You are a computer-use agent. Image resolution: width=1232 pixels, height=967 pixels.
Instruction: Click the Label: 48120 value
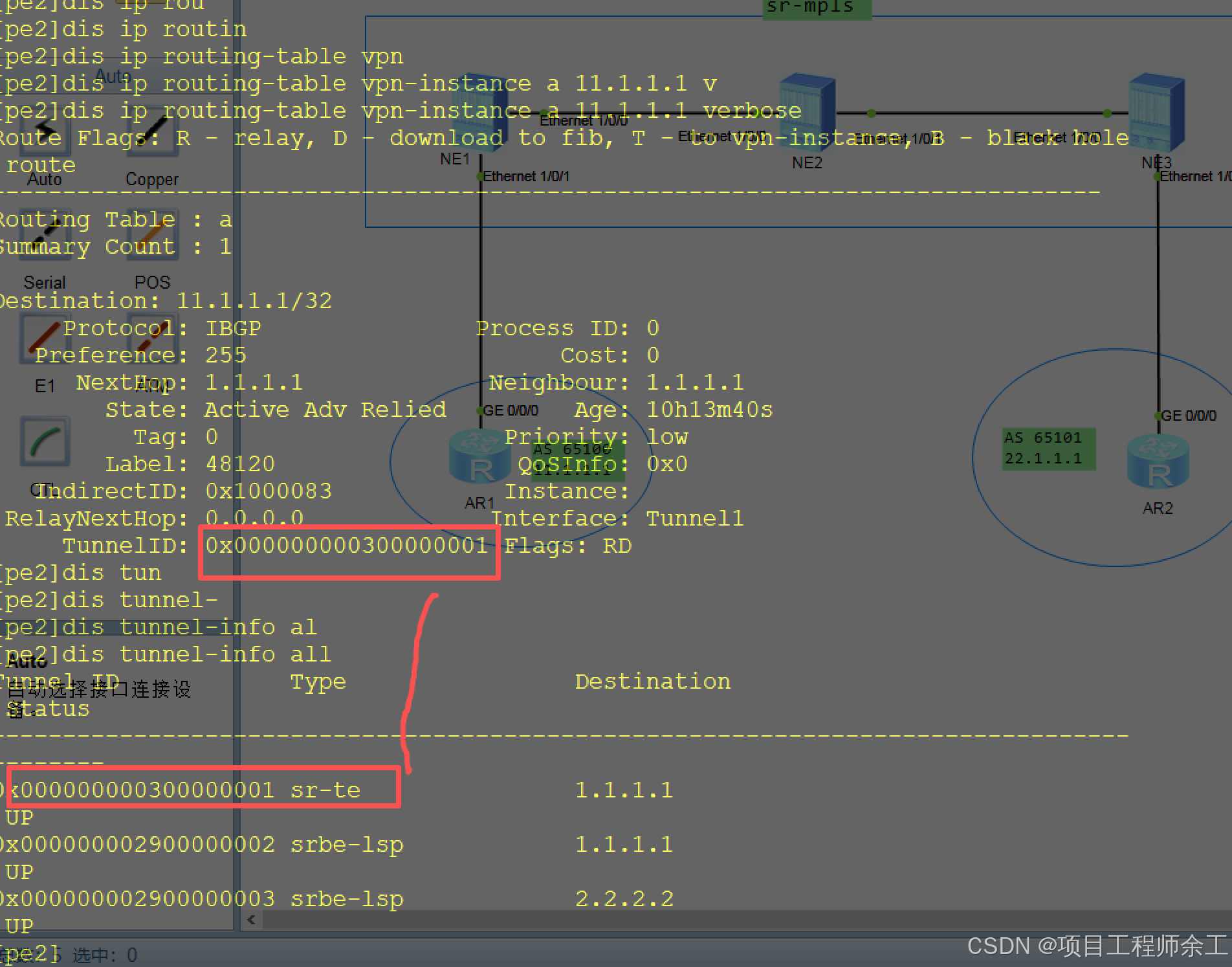click(x=240, y=464)
